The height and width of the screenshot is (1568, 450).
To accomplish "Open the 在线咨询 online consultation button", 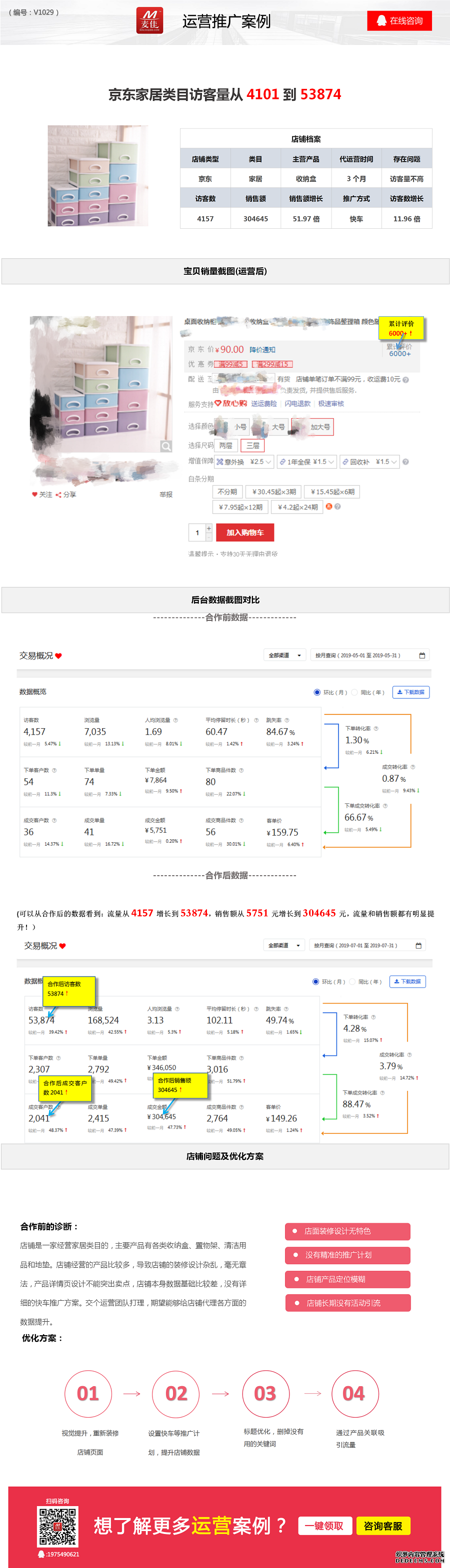I will [399, 20].
